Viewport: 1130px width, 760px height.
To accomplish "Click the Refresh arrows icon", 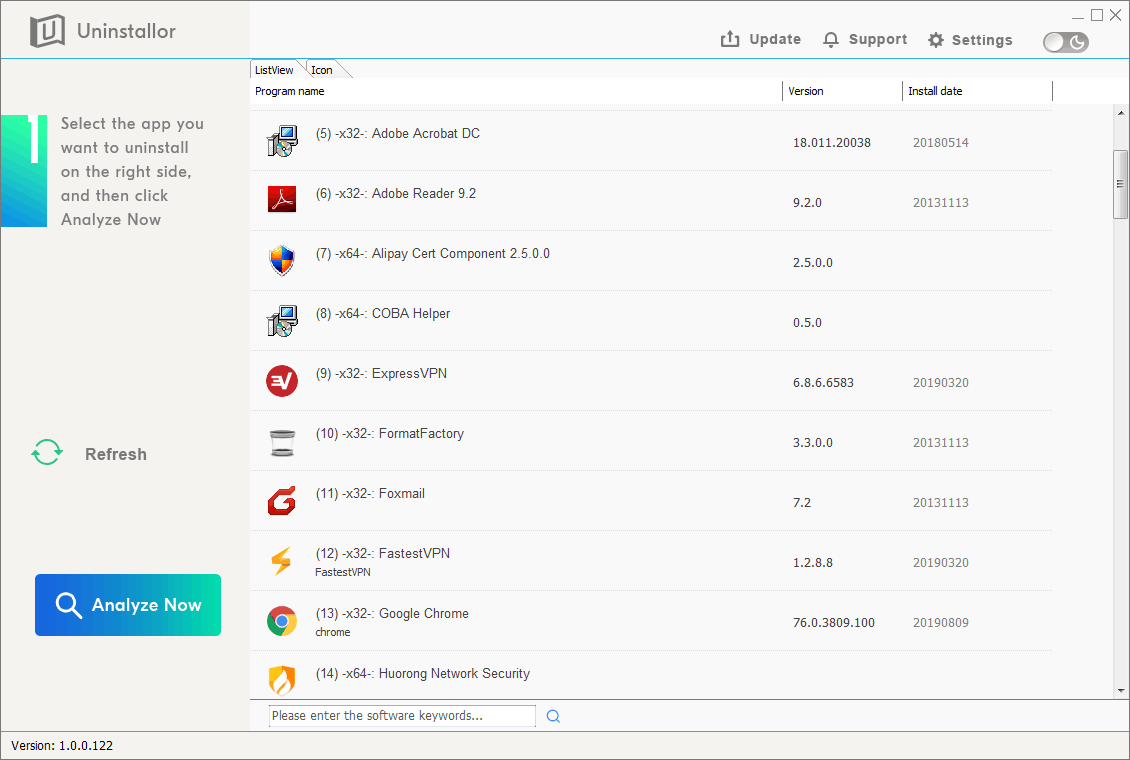I will pos(47,452).
